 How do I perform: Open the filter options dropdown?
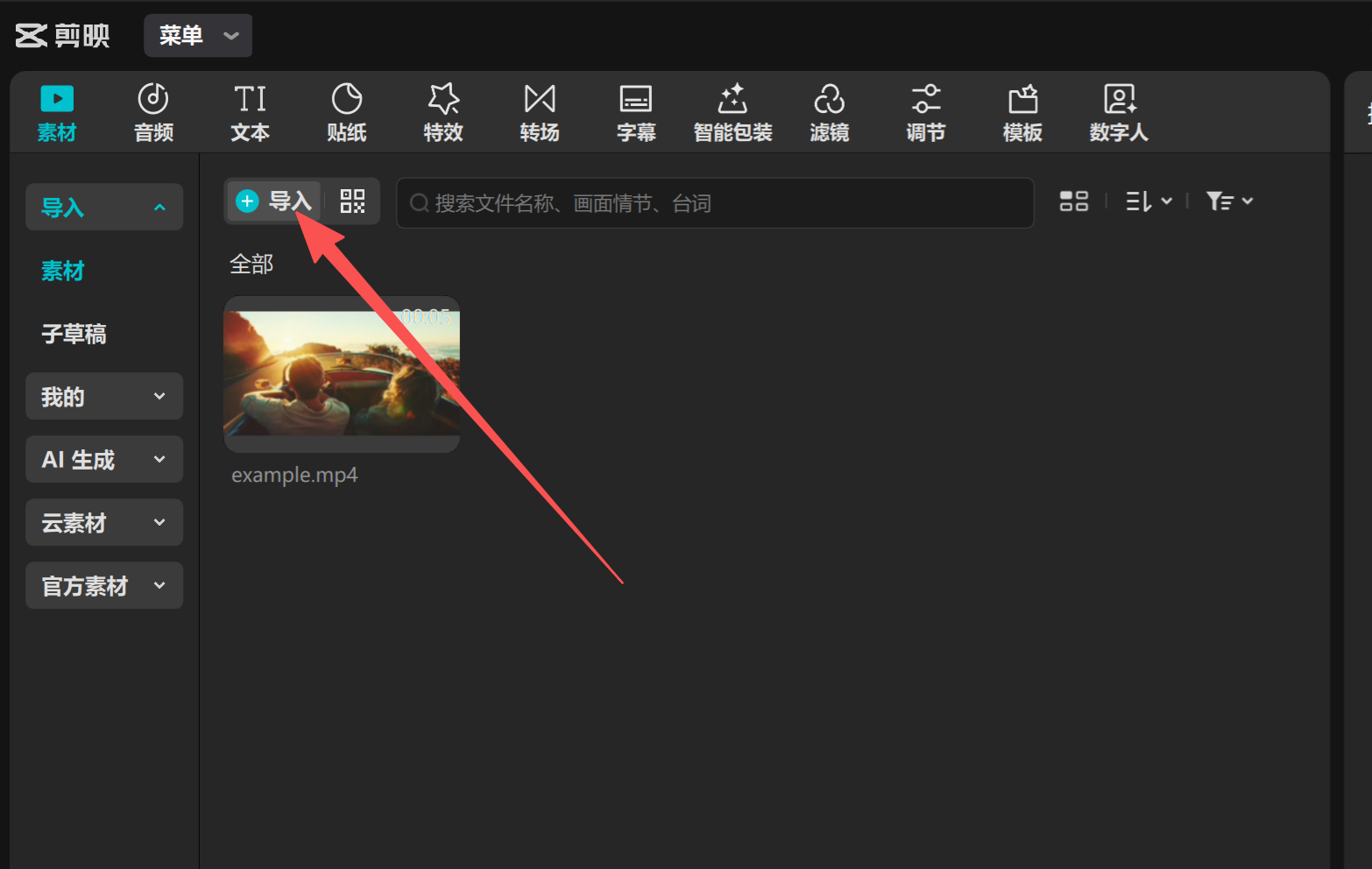click(x=1228, y=201)
